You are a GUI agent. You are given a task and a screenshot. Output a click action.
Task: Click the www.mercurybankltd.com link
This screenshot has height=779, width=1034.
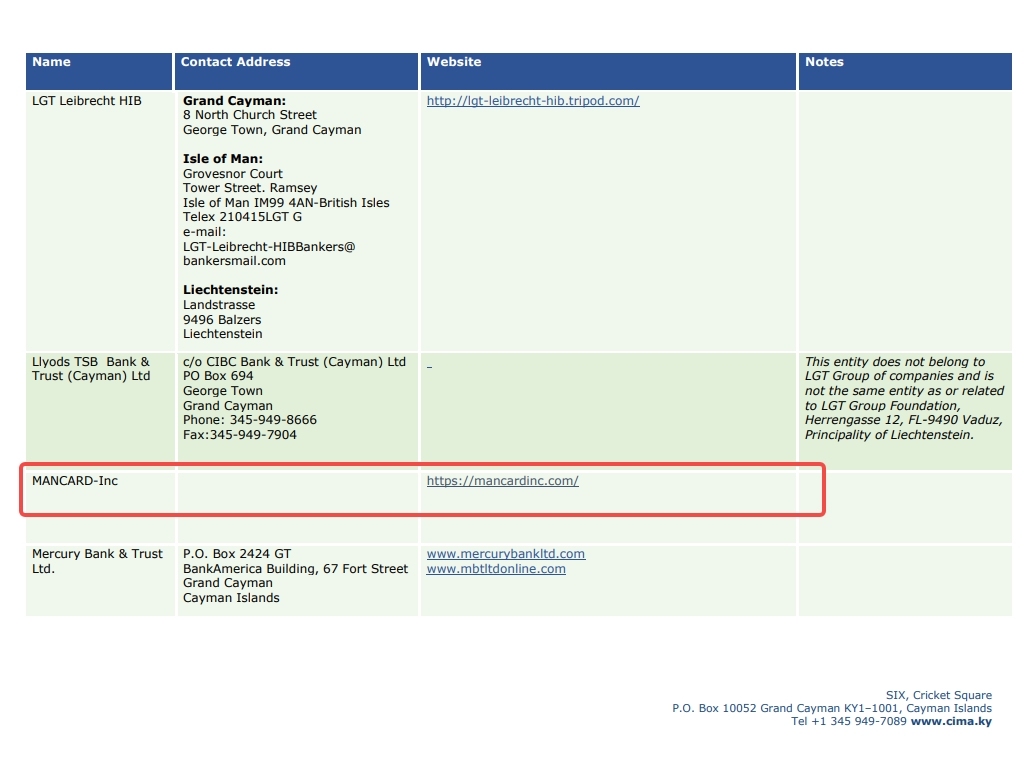[505, 554]
